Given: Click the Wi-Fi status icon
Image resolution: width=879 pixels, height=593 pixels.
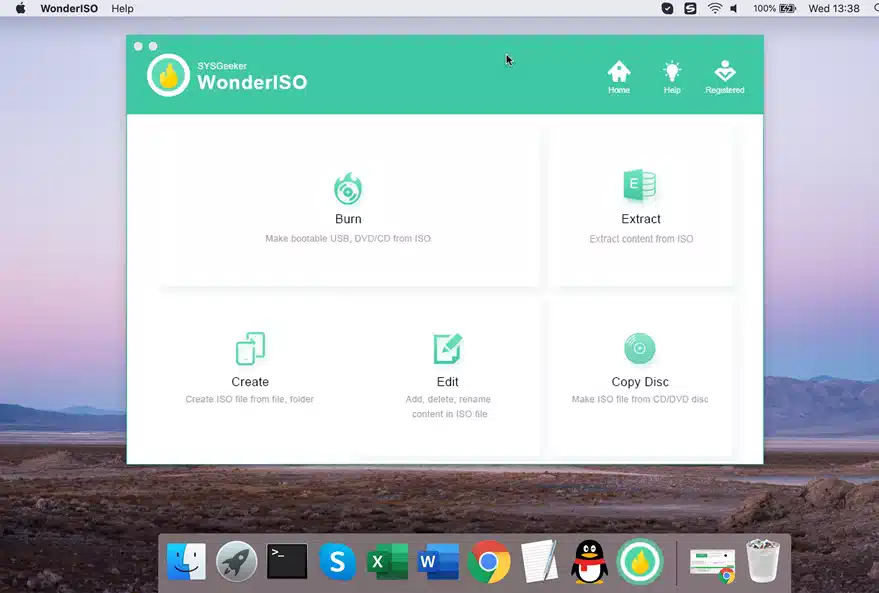Looking at the screenshot, I should [x=715, y=8].
